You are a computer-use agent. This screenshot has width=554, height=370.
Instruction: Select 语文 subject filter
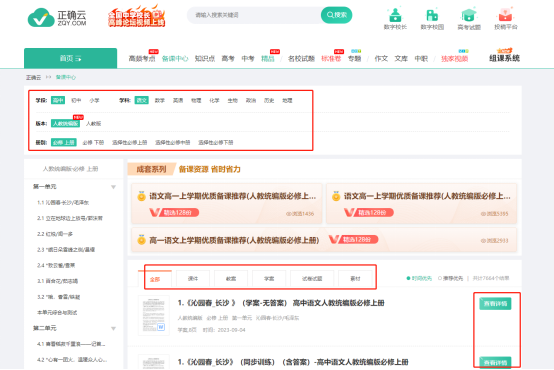[141, 100]
